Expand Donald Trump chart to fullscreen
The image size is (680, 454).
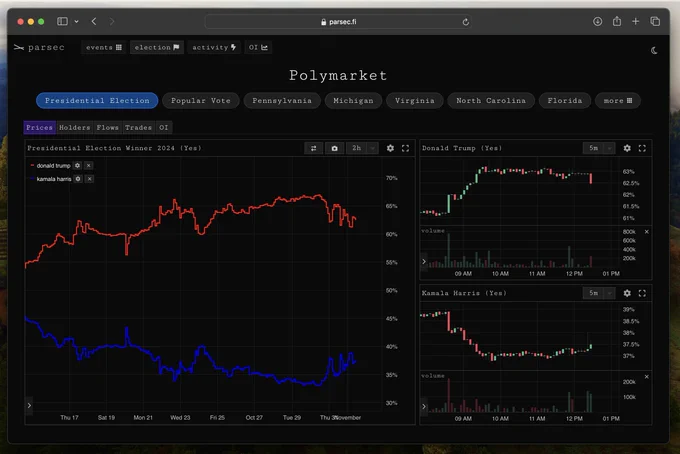click(642, 148)
